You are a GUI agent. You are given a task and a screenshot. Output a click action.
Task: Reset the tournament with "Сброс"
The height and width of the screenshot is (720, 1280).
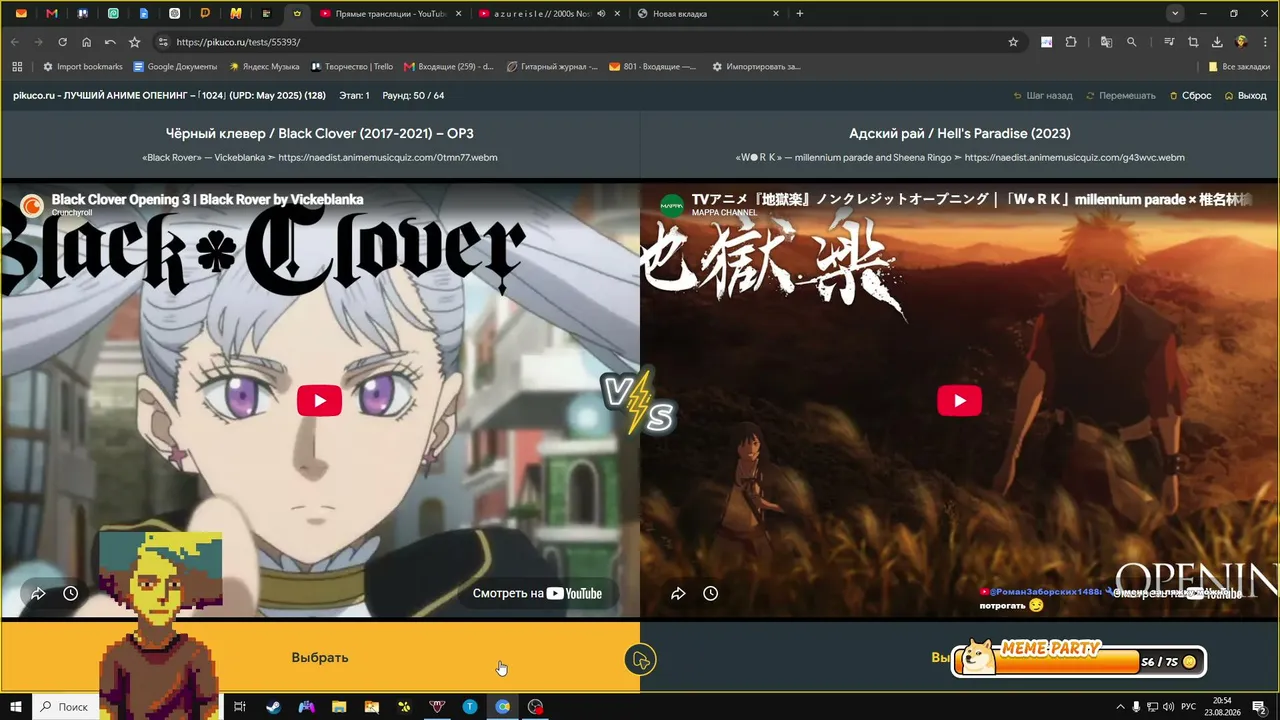coord(1189,96)
